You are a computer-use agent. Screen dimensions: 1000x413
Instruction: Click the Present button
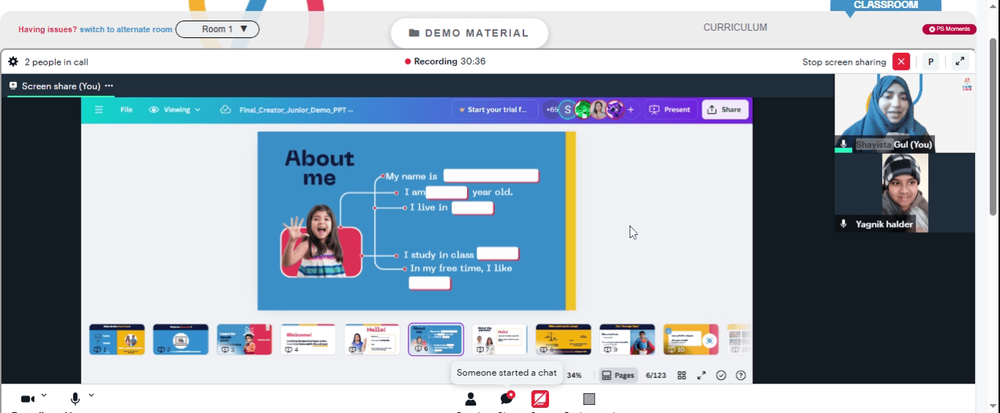coord(670,110)
